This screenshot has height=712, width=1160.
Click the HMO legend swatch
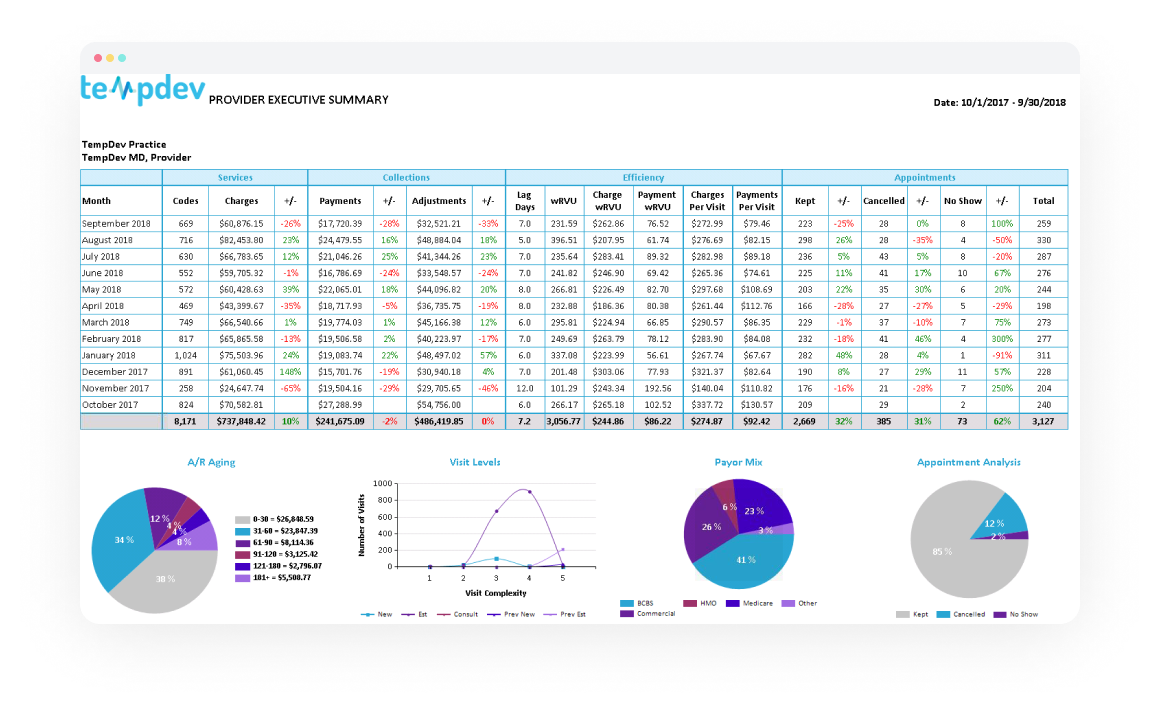pyautogui.click(x=688, y=603)
